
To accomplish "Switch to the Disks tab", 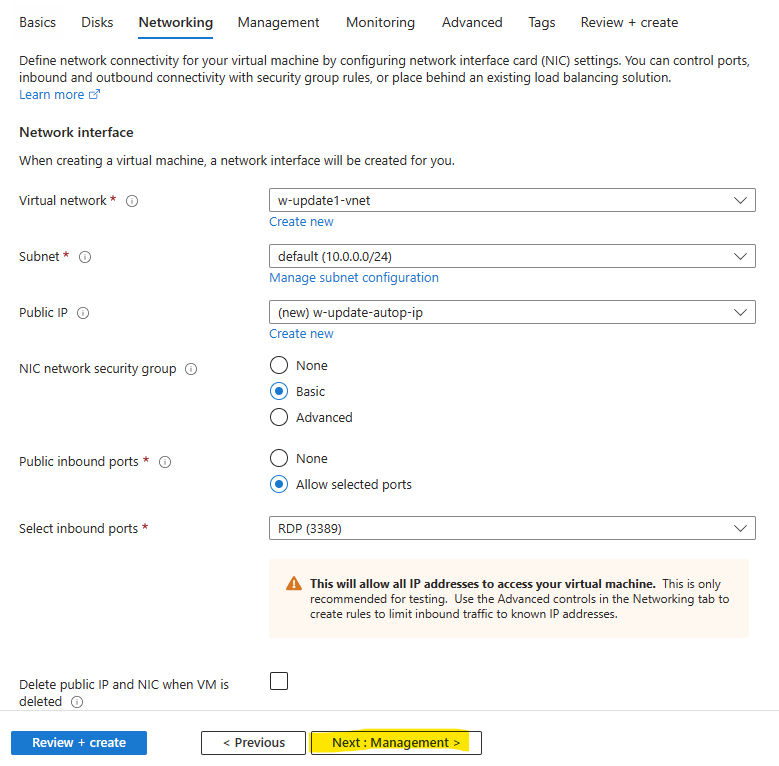I will click(97, 22).
